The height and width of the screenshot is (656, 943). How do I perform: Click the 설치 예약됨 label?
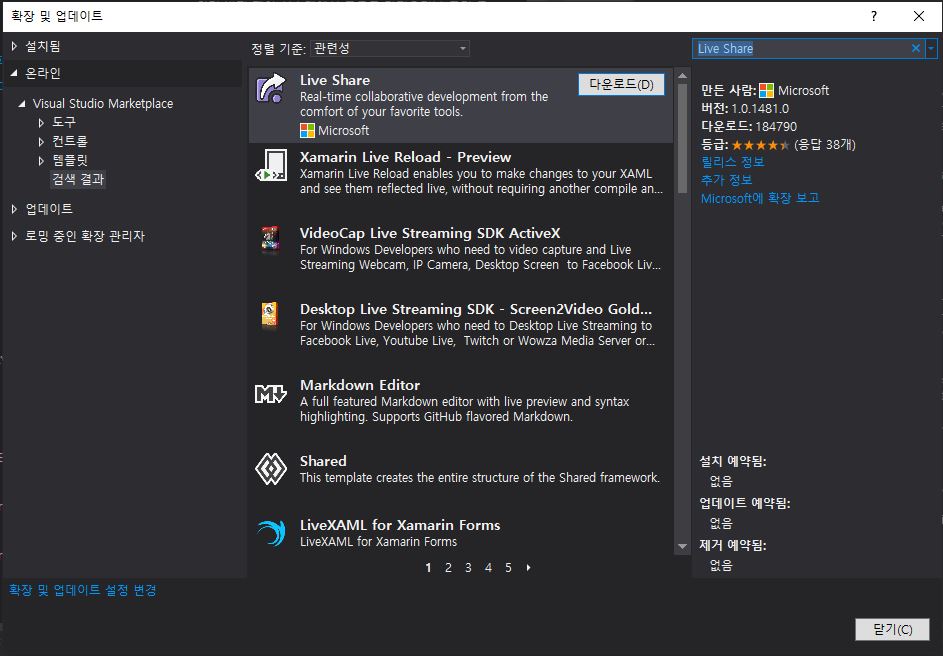[x=733, y=461]
